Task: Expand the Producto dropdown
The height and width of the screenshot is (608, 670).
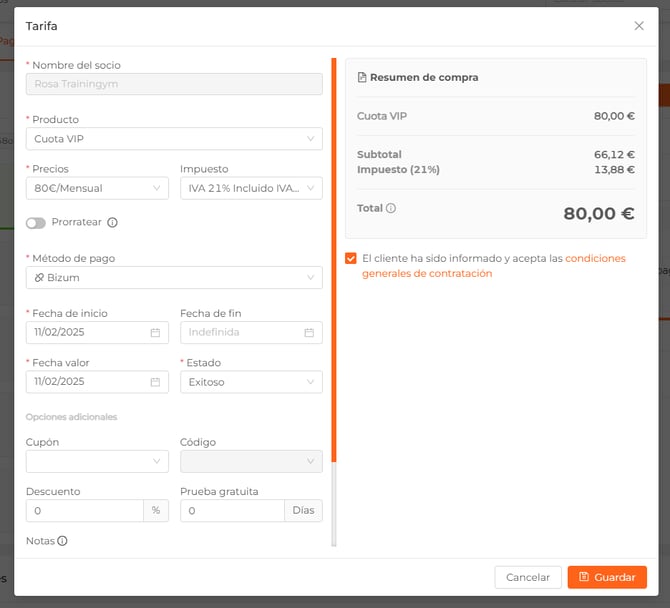Action: [x=174, y=139]
